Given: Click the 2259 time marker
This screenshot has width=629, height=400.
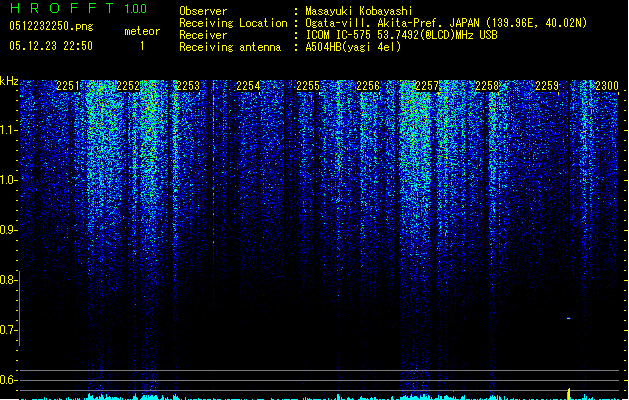Looking at the screenshot, I should pyautogui.click(x=547, y=86).
